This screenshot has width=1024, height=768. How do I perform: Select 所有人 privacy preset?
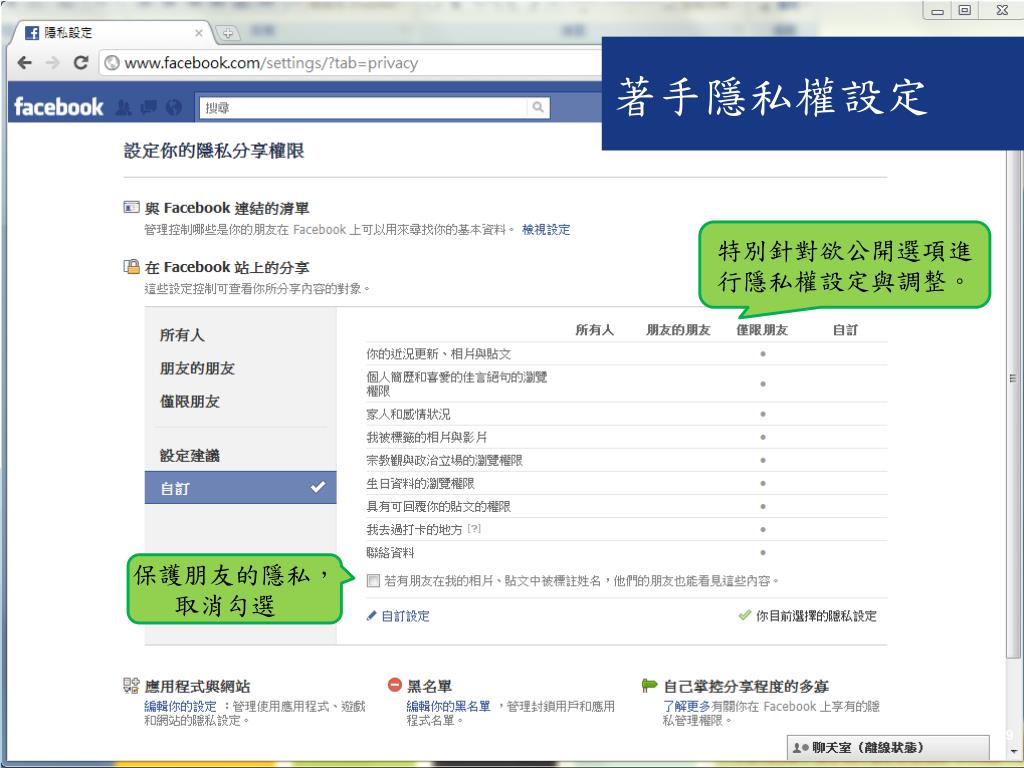[x=182, y=335]
